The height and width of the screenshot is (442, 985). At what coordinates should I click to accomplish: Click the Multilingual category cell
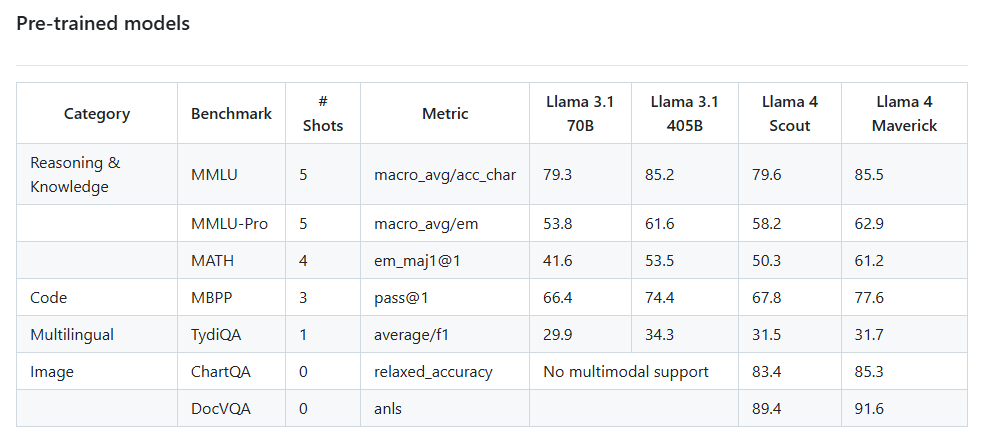[72, 335]
